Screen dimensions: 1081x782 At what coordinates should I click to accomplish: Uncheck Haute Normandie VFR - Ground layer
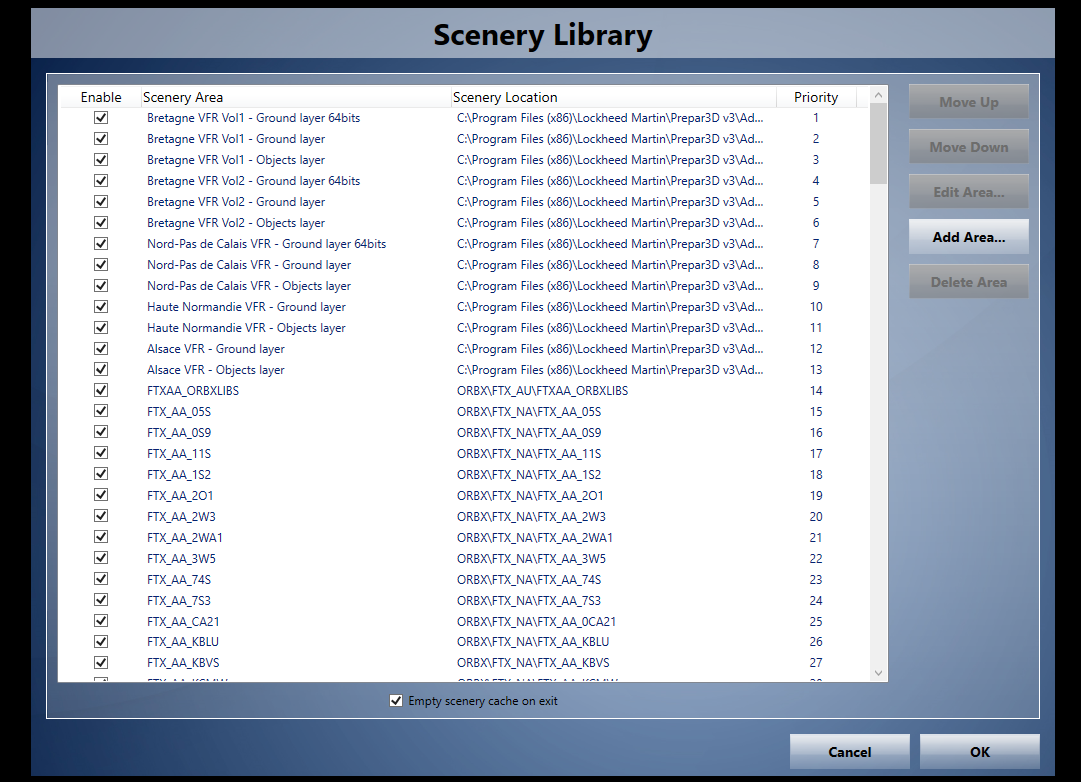pos(101,306)
